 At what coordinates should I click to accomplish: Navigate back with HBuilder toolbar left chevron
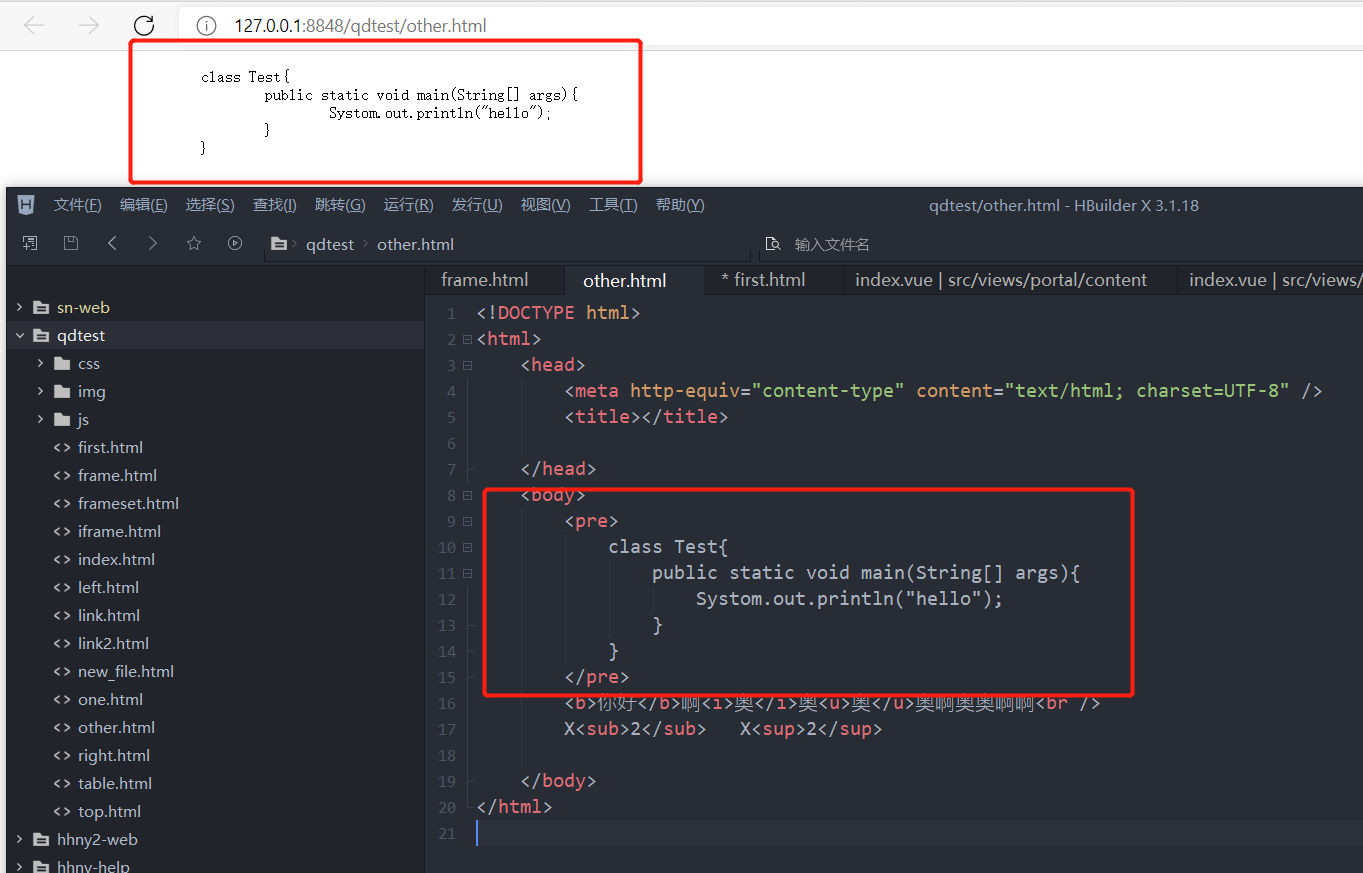tap(112, 243)
